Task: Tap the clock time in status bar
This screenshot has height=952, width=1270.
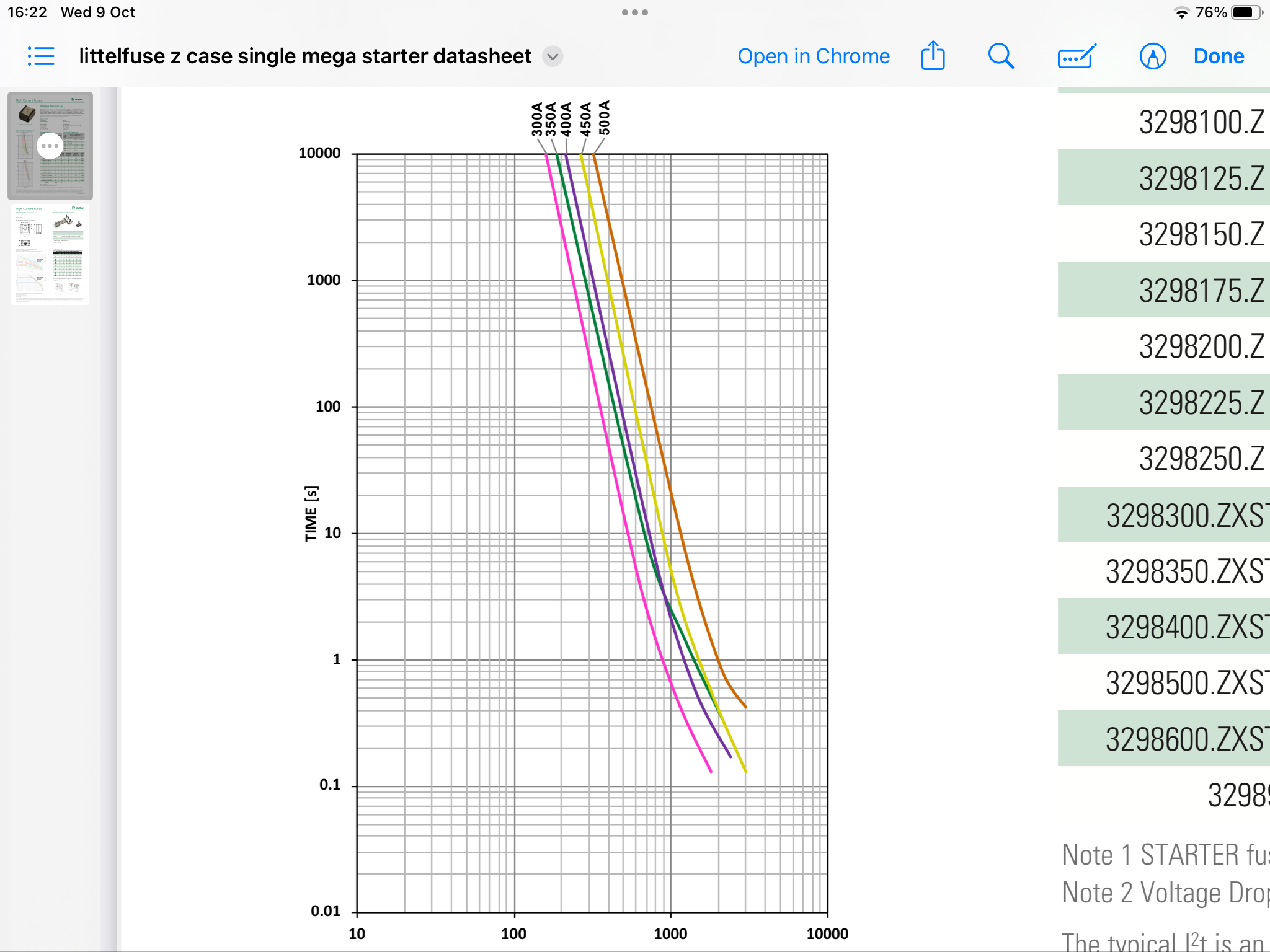Action: (27, 12)
